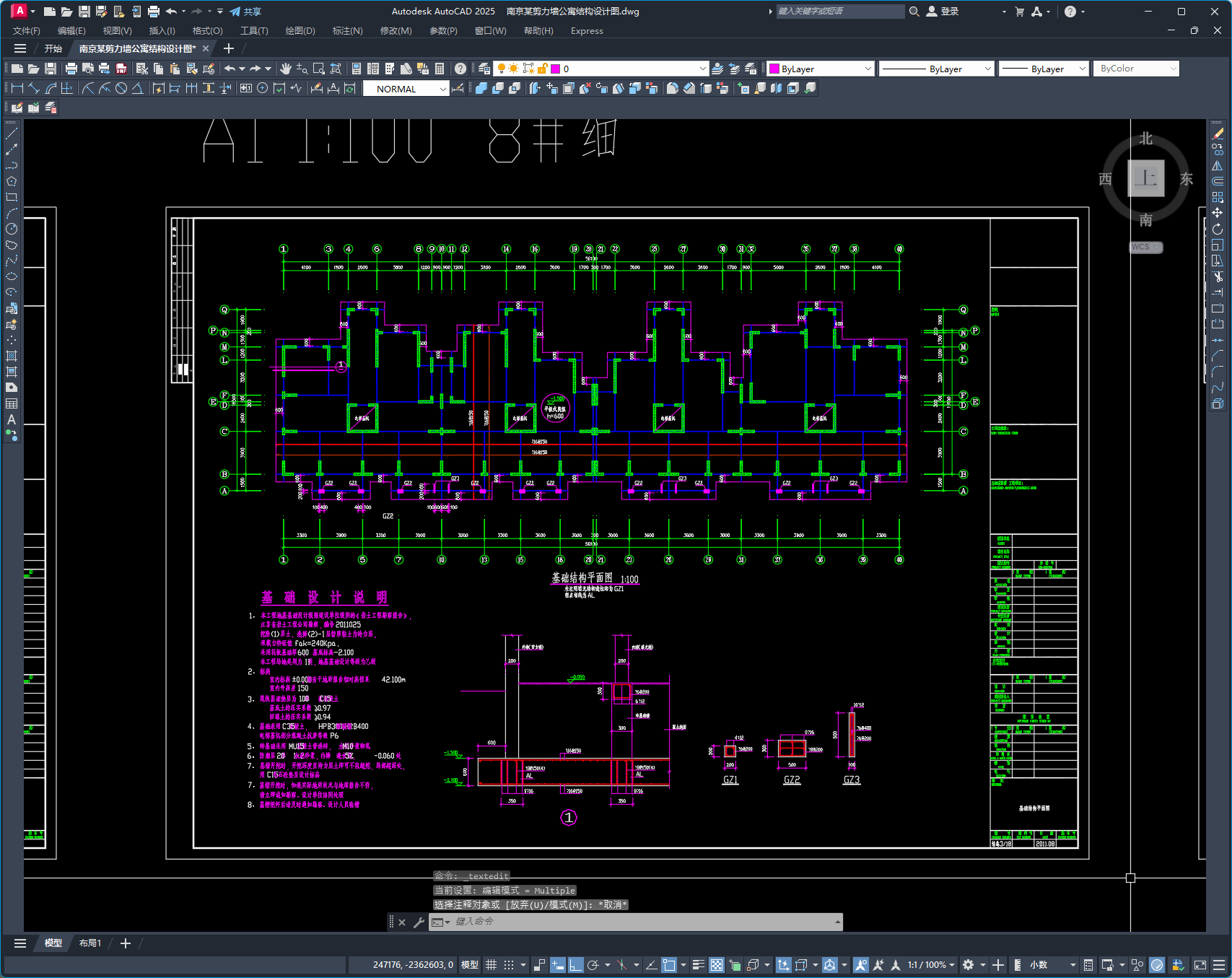Click the 共享 share button

click(x=245, y=12)
